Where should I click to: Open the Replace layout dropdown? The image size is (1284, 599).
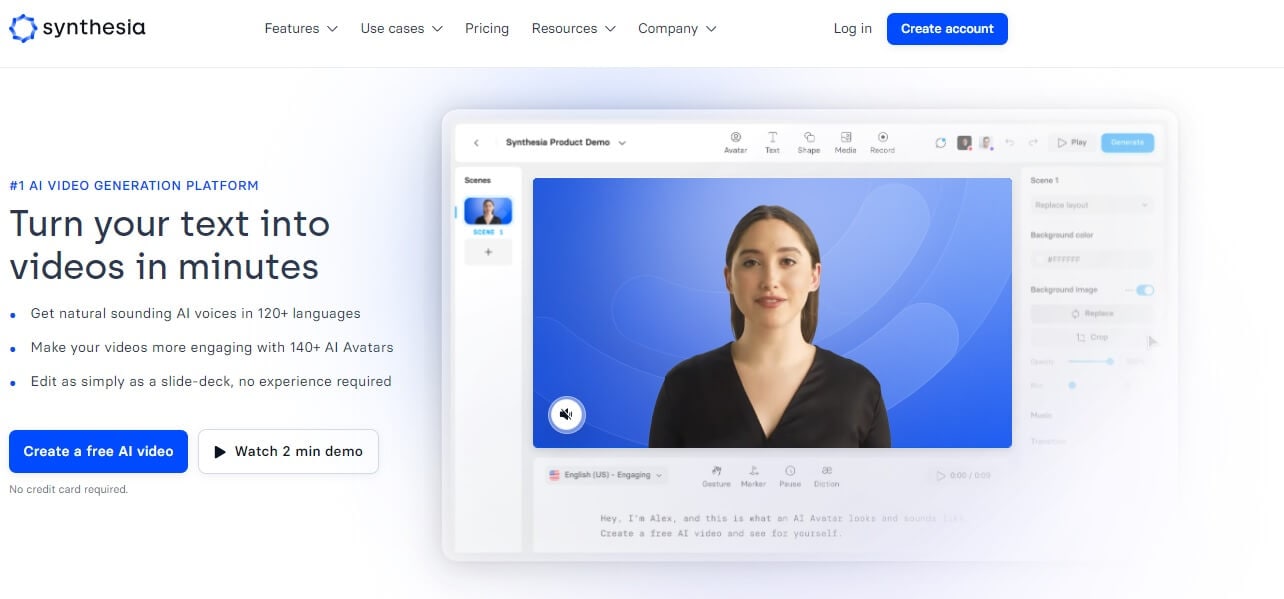(1092, 205)
